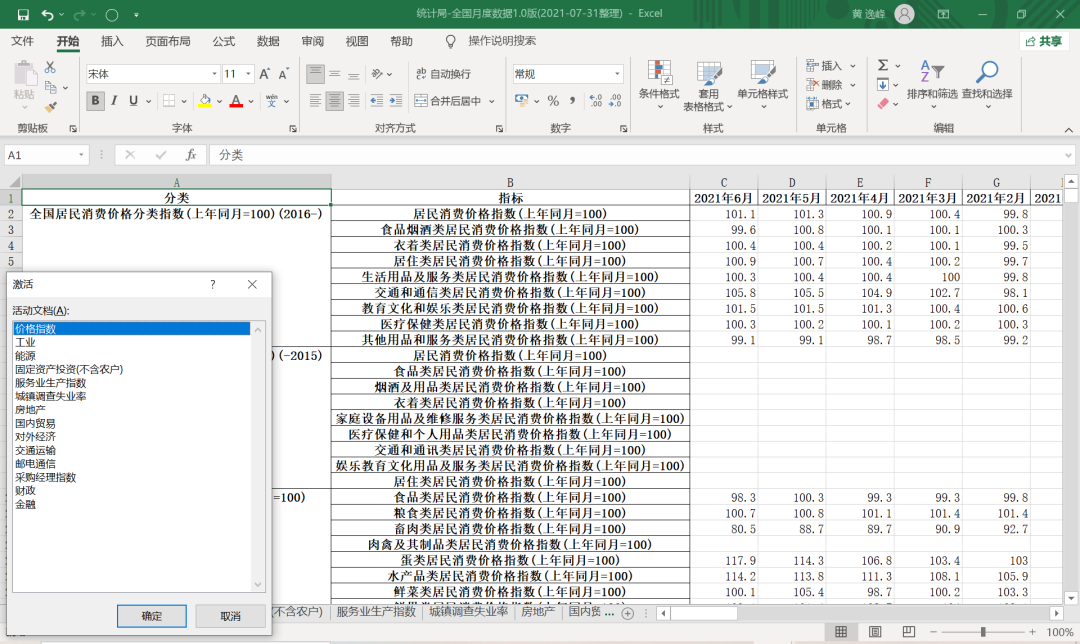The width and height of the screenshot is (1080, 644).
Task: Switch to the 插入 ribbon tab
Action: [111, 41]
